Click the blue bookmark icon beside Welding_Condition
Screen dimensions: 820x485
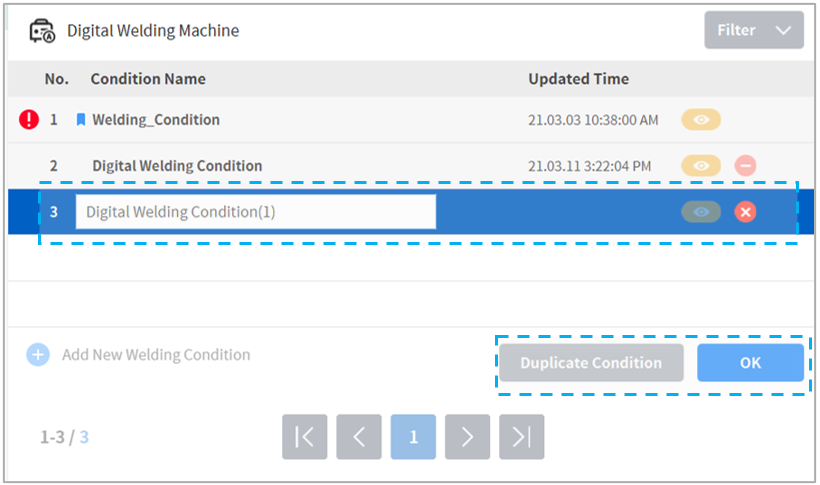tap(81, 120)
